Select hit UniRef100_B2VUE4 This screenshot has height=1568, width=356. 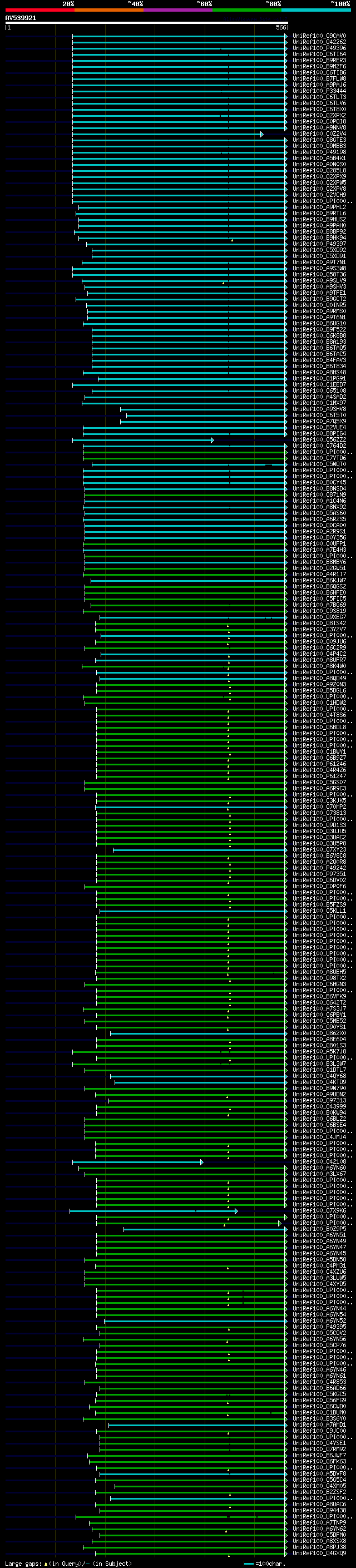tap(319, 427)
